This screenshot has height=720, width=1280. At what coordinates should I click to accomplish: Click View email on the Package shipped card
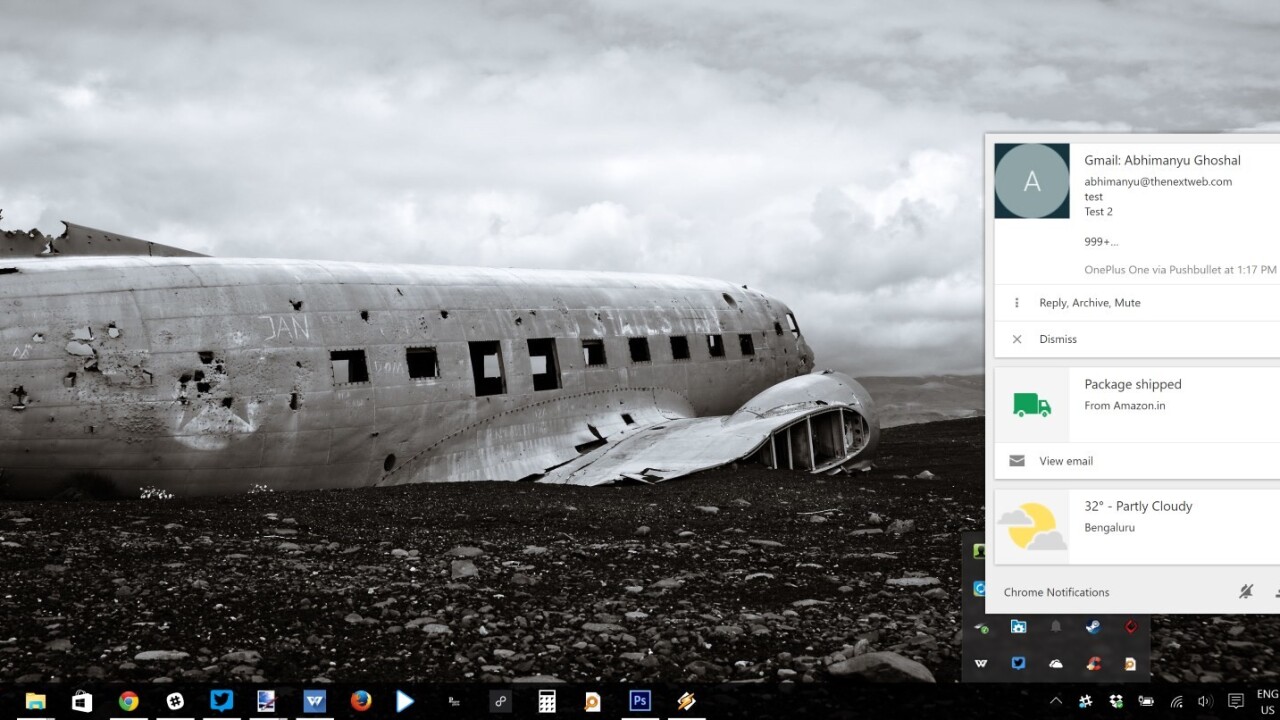1065,461
